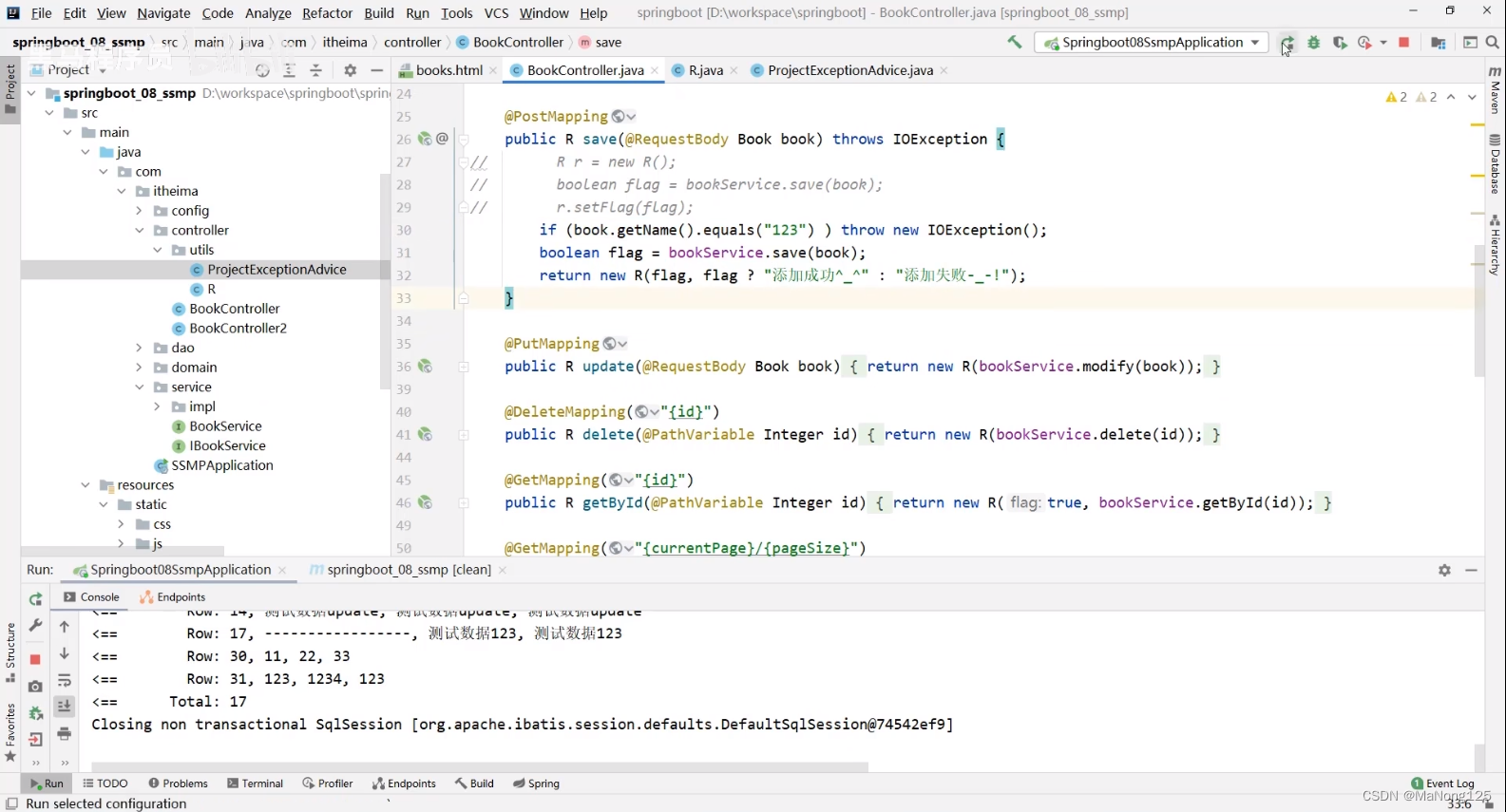
Task: Fold the save method at line 26
Action: [464, 140]
